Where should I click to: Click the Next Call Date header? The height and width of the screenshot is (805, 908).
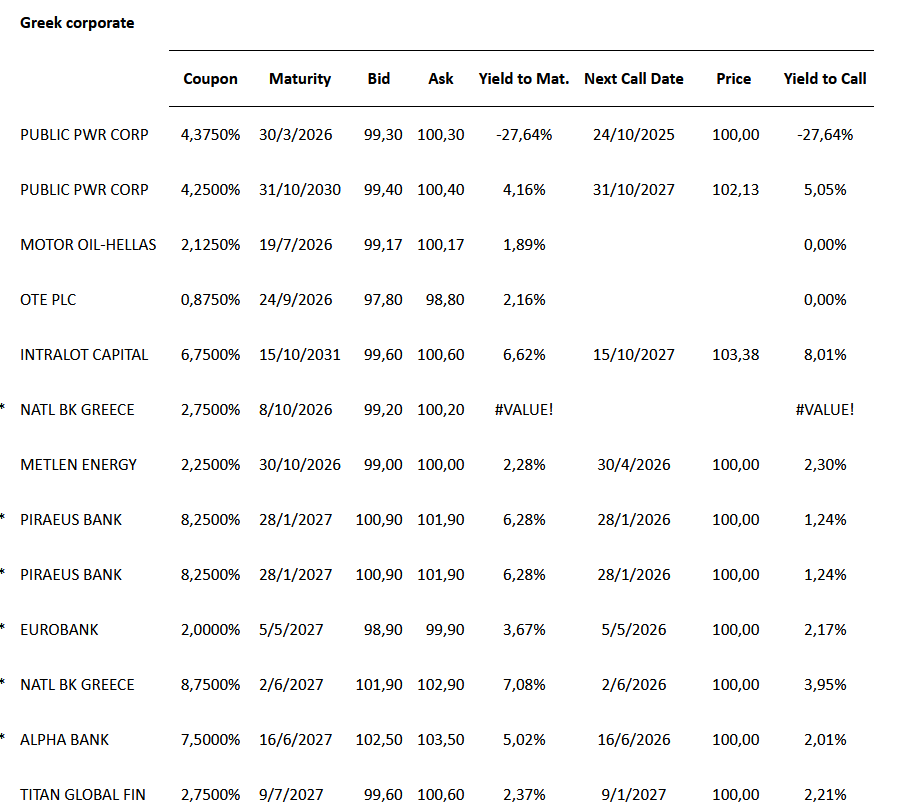tap(634, 79)
